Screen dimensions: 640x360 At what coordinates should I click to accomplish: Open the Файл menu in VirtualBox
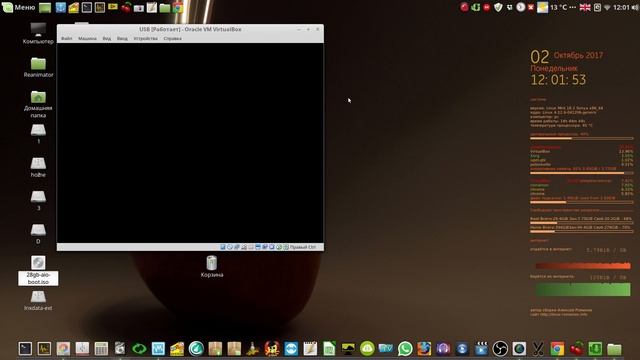pos(67,38)
